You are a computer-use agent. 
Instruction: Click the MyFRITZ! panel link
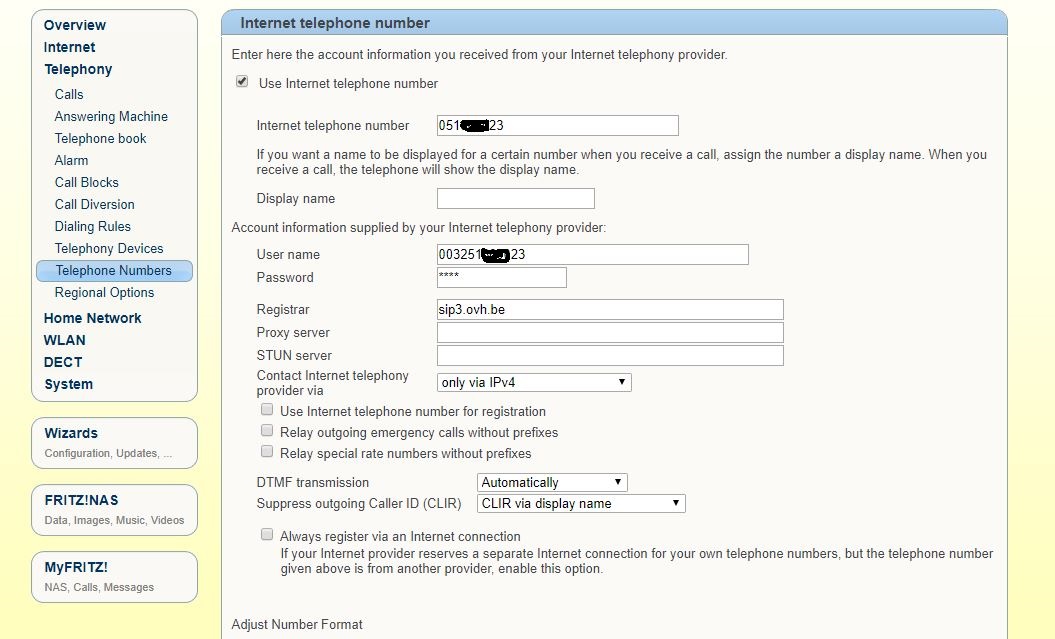point(76,567)
